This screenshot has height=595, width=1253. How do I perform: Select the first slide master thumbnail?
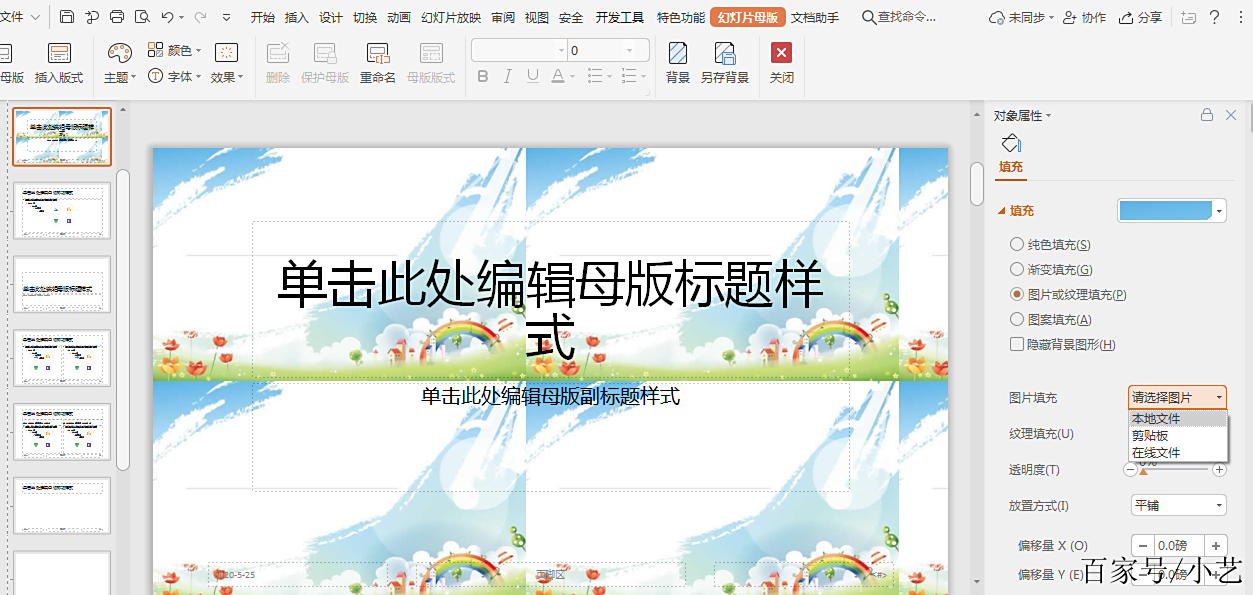click(62, 136)
